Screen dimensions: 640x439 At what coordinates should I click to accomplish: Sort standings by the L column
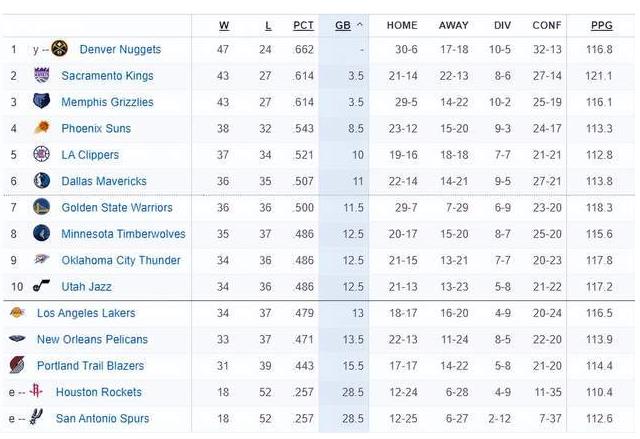267,24
